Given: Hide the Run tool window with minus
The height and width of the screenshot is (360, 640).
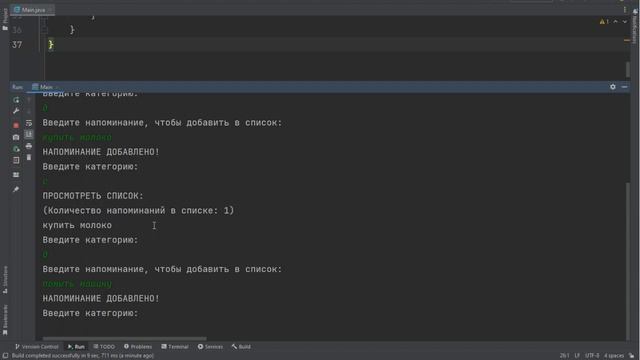Looking at the screenshot, I should pos(624,87).
